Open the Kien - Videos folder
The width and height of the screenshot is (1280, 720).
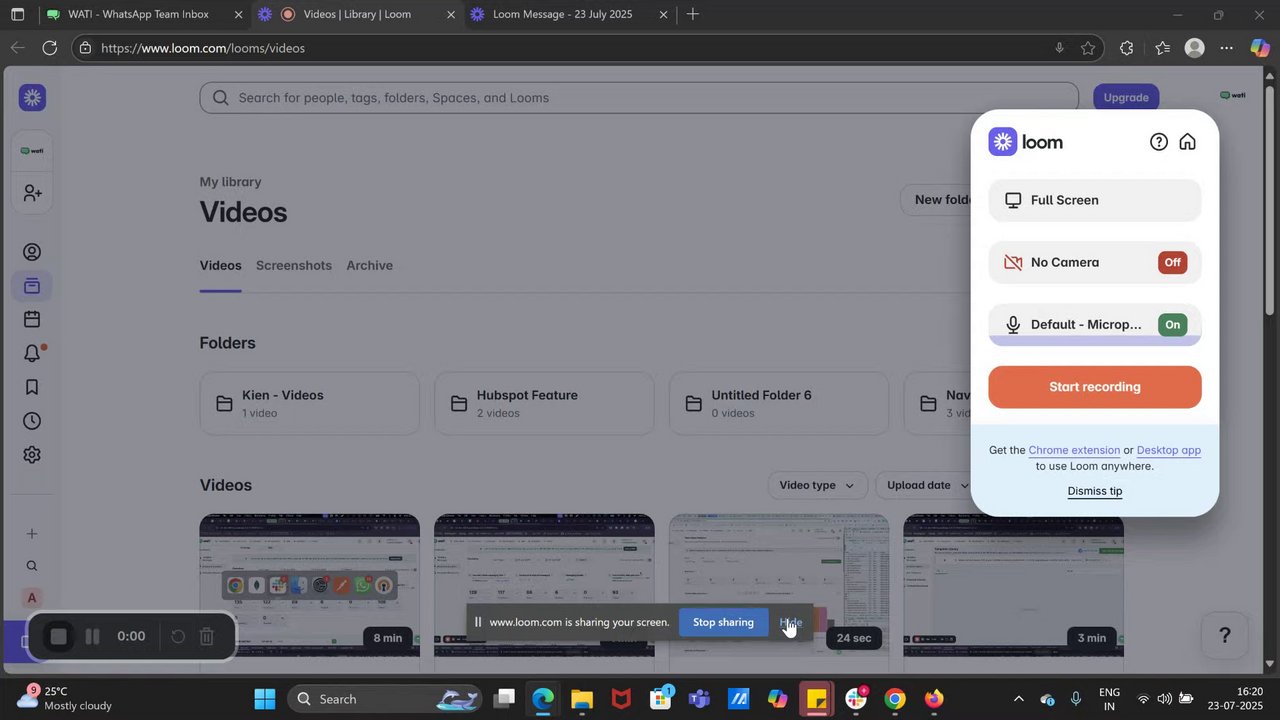point(310,403)
